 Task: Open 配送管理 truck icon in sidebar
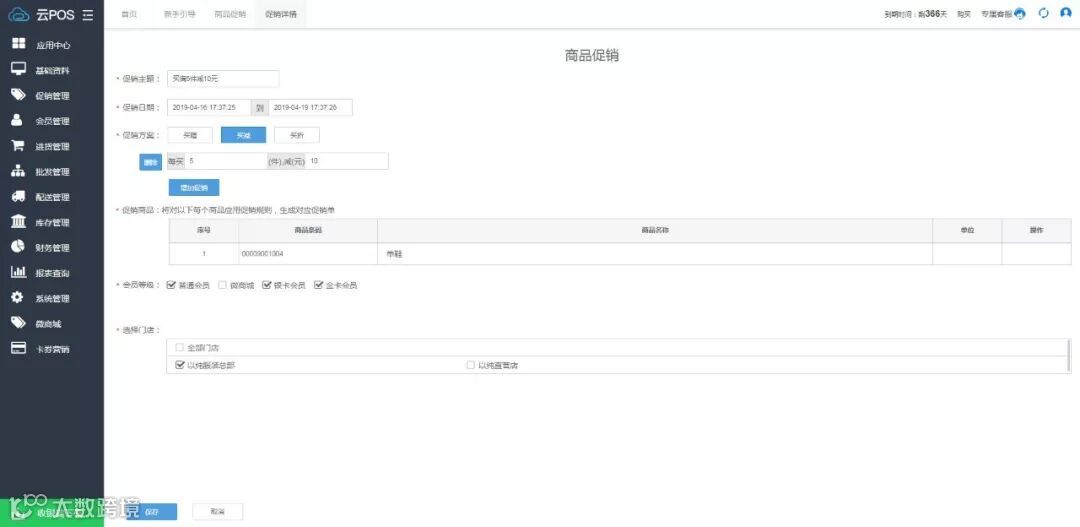coord(19,196)
